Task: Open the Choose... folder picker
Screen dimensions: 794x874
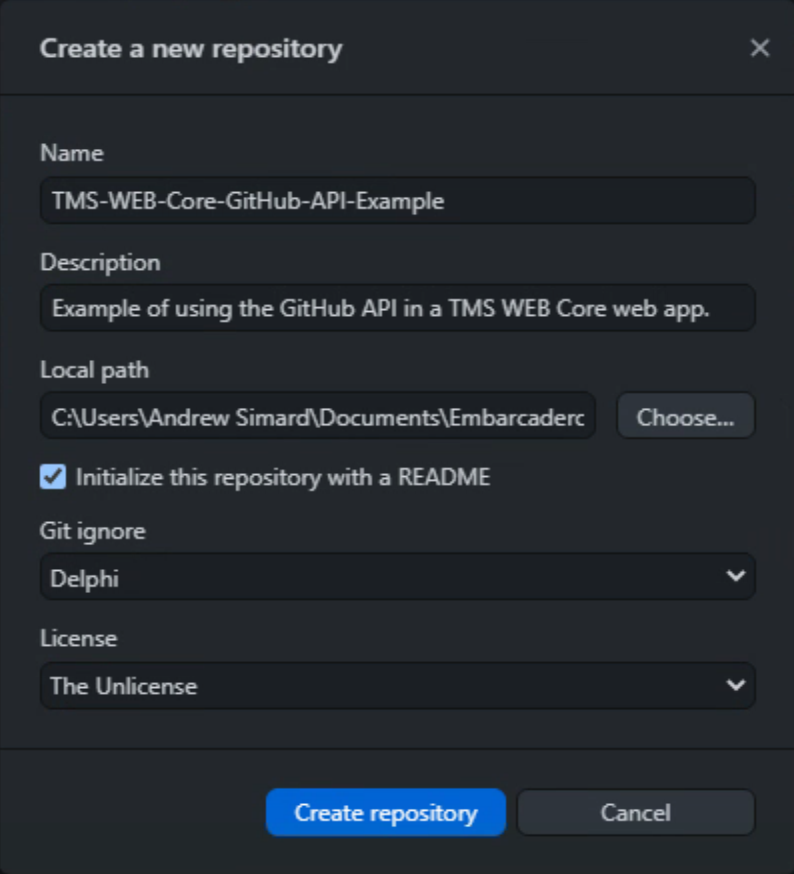Action: [x=686, y=416]
